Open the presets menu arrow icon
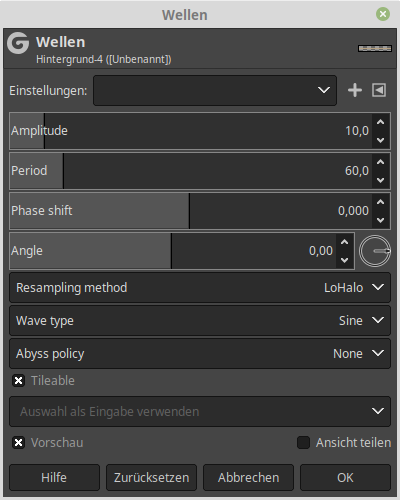 (x=379, y=90)
